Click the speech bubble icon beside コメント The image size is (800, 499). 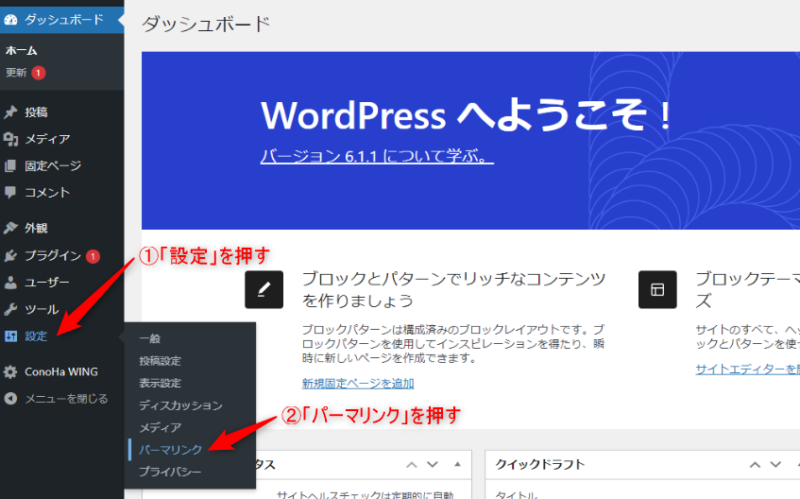(x=10, y=192)
